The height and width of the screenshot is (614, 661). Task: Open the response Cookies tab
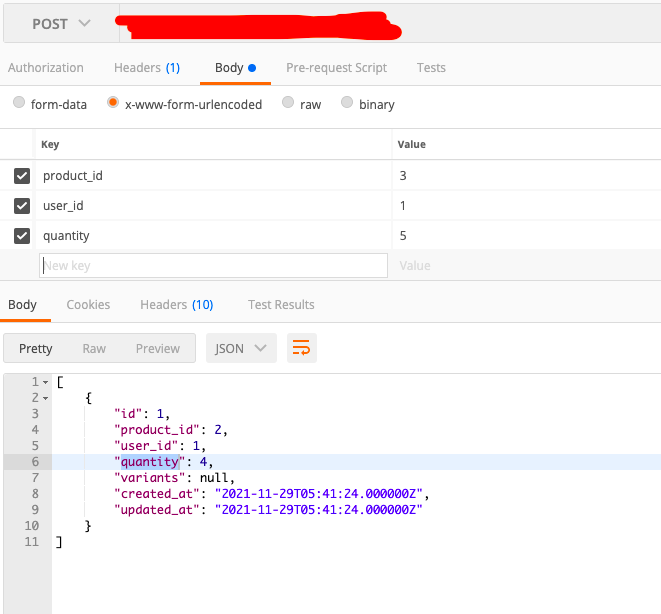point(88,305)
